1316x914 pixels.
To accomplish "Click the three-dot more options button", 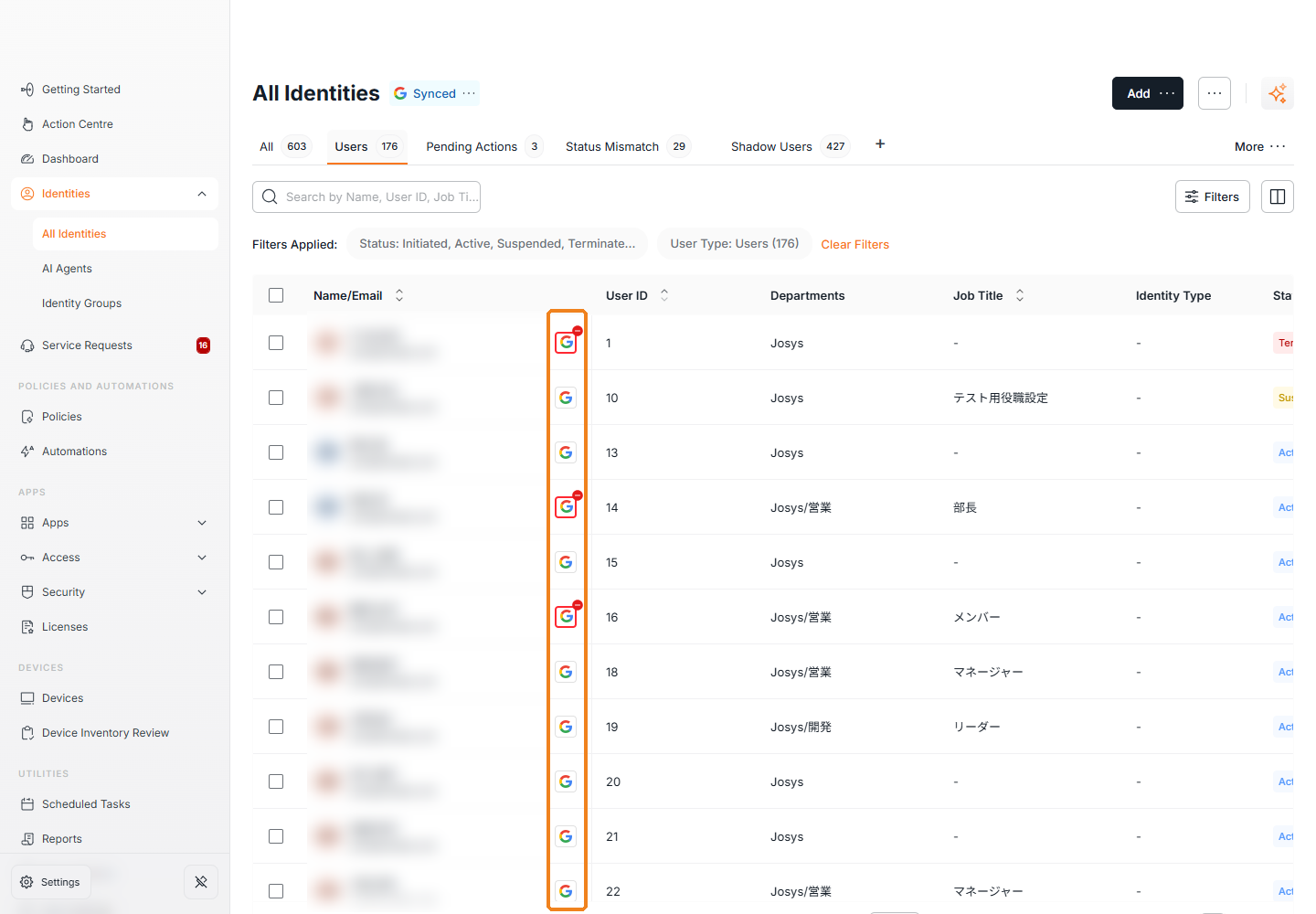I will pyautogui.click(x=1215, y=93).
